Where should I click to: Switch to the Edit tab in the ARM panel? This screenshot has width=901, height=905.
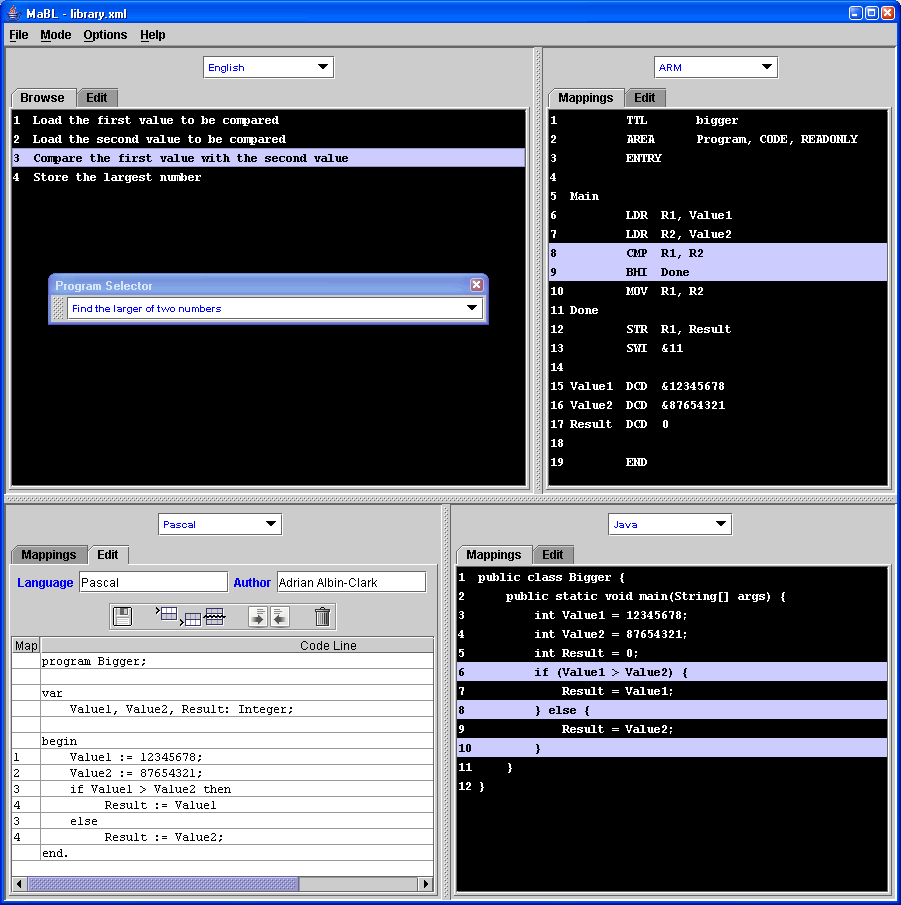click(645, 98)
